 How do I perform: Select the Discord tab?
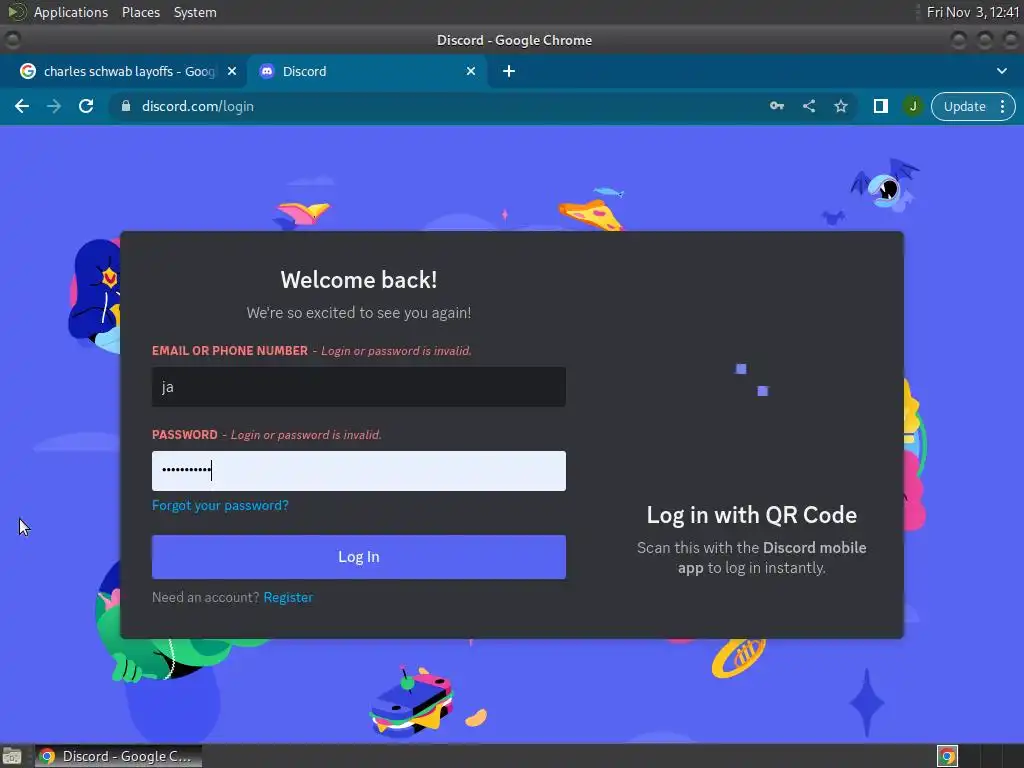(x=366, y=71)
